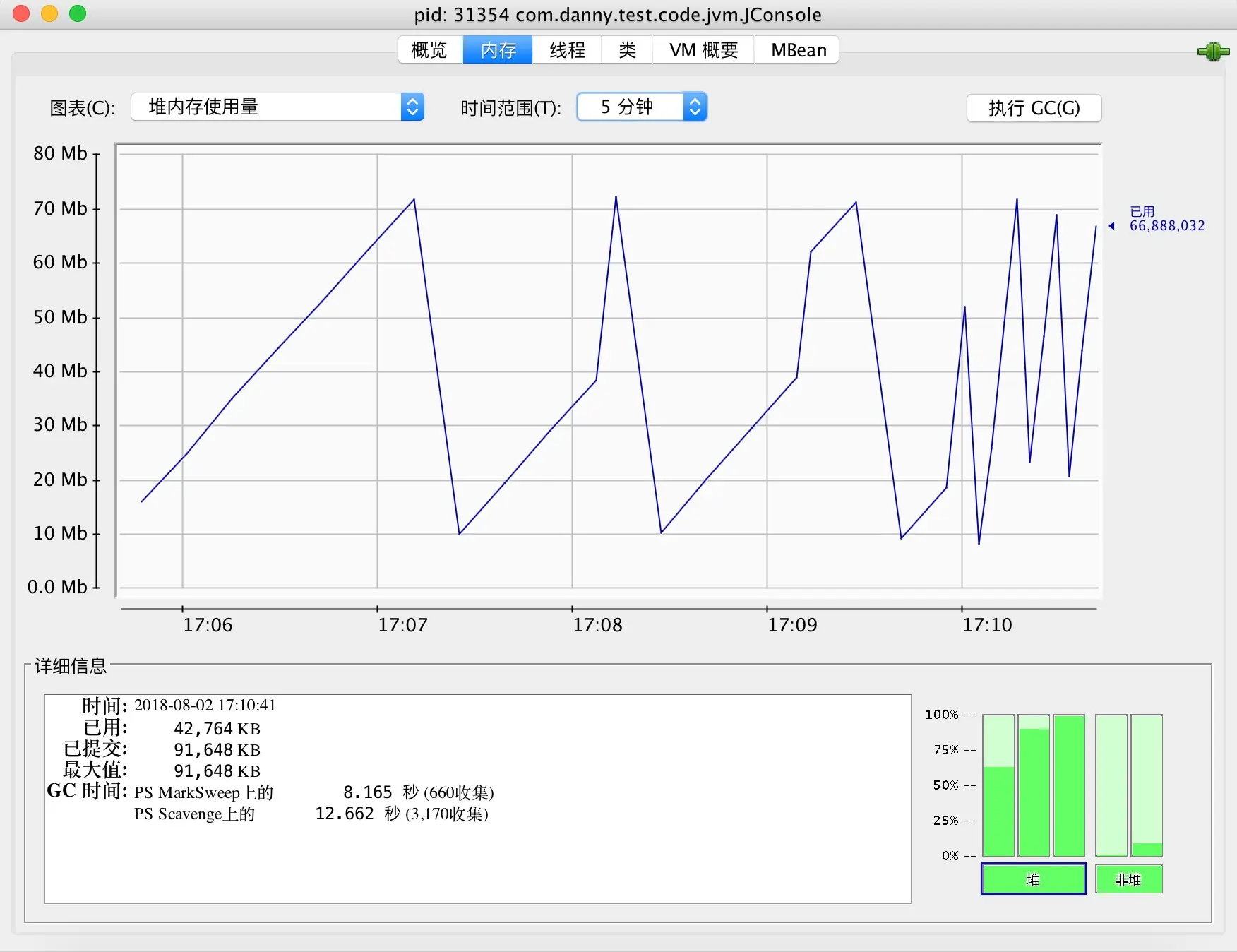Click the third full heap pool bar
1237x952 pixels.
coord(1069,785)
